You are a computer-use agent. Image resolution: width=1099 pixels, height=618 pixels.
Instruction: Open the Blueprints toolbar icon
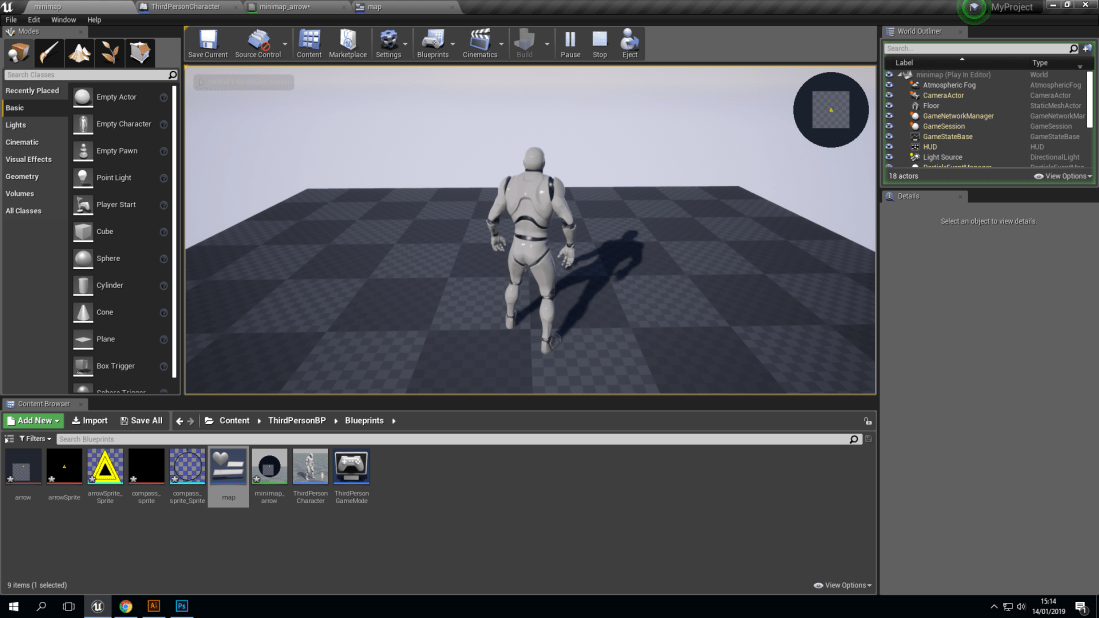click(434, 44)
